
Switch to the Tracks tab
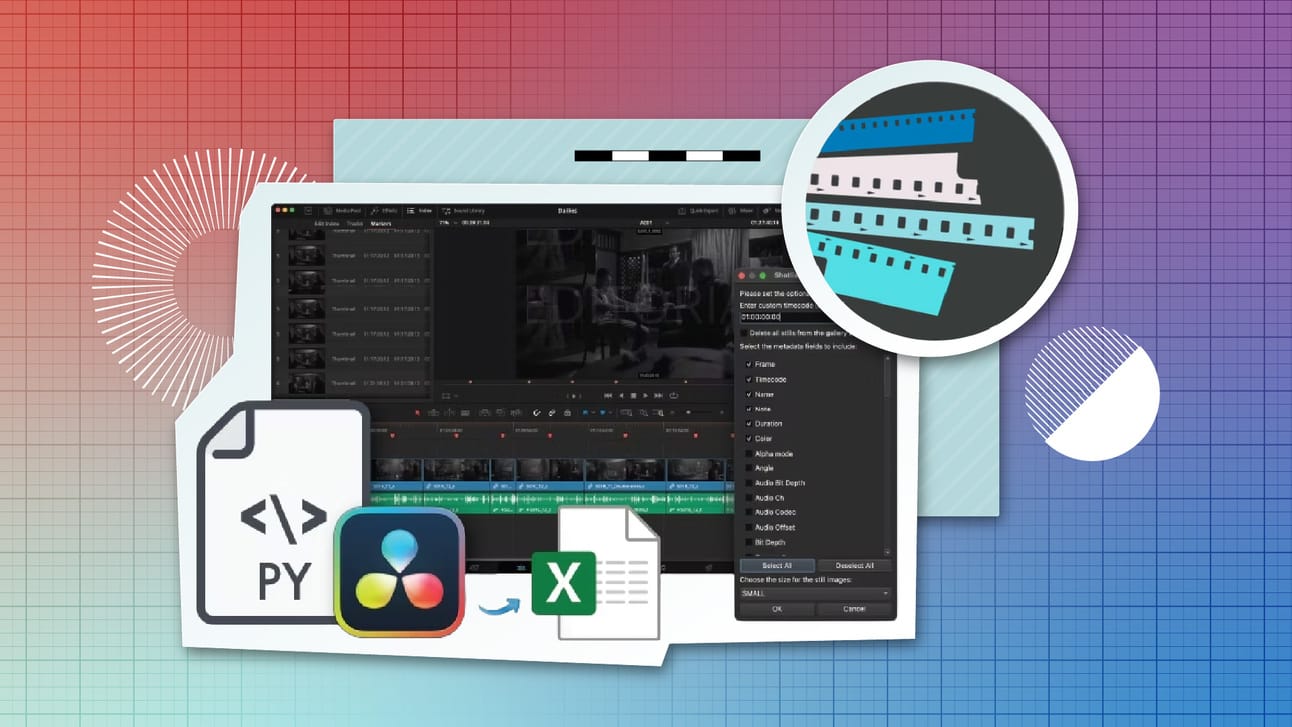click(355, 223)
